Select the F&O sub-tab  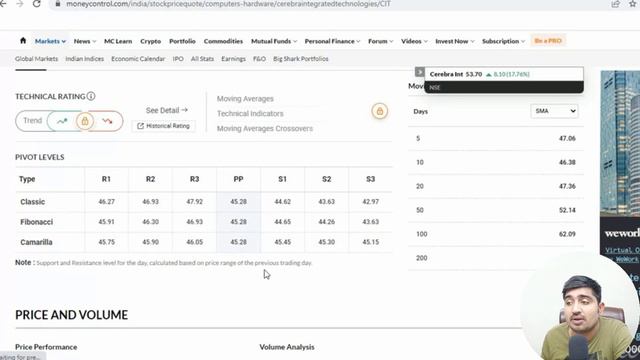click(x=259, y=59)
